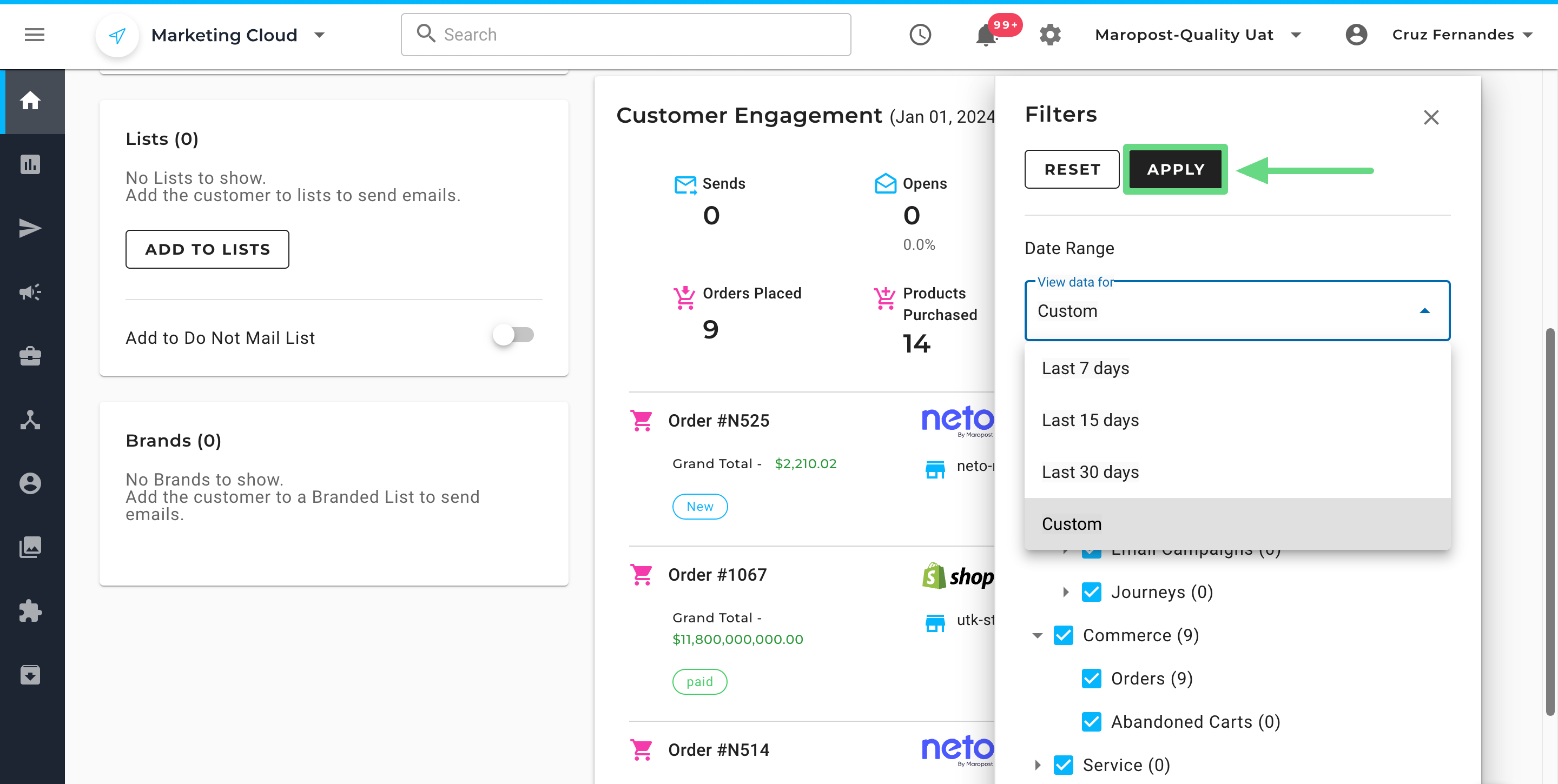The image size is (1558, 784).
Task: Open the send campaigns sidebar icon
Action: pos(30,228)
